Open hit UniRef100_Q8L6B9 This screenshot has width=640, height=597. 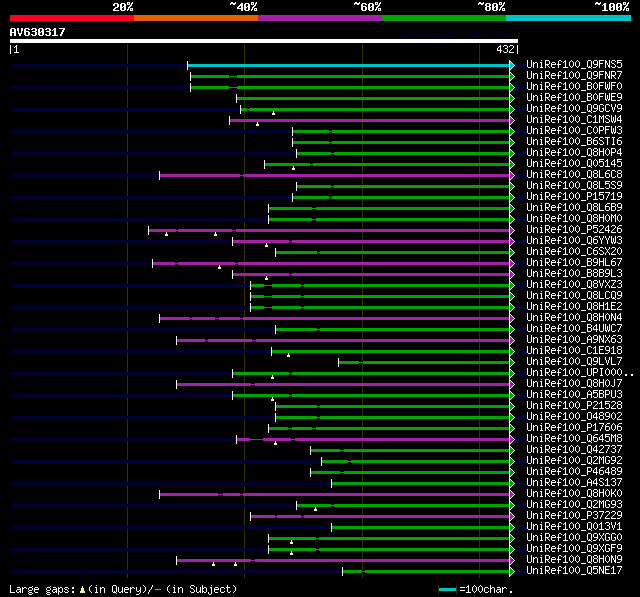click(x=574, y=208)
